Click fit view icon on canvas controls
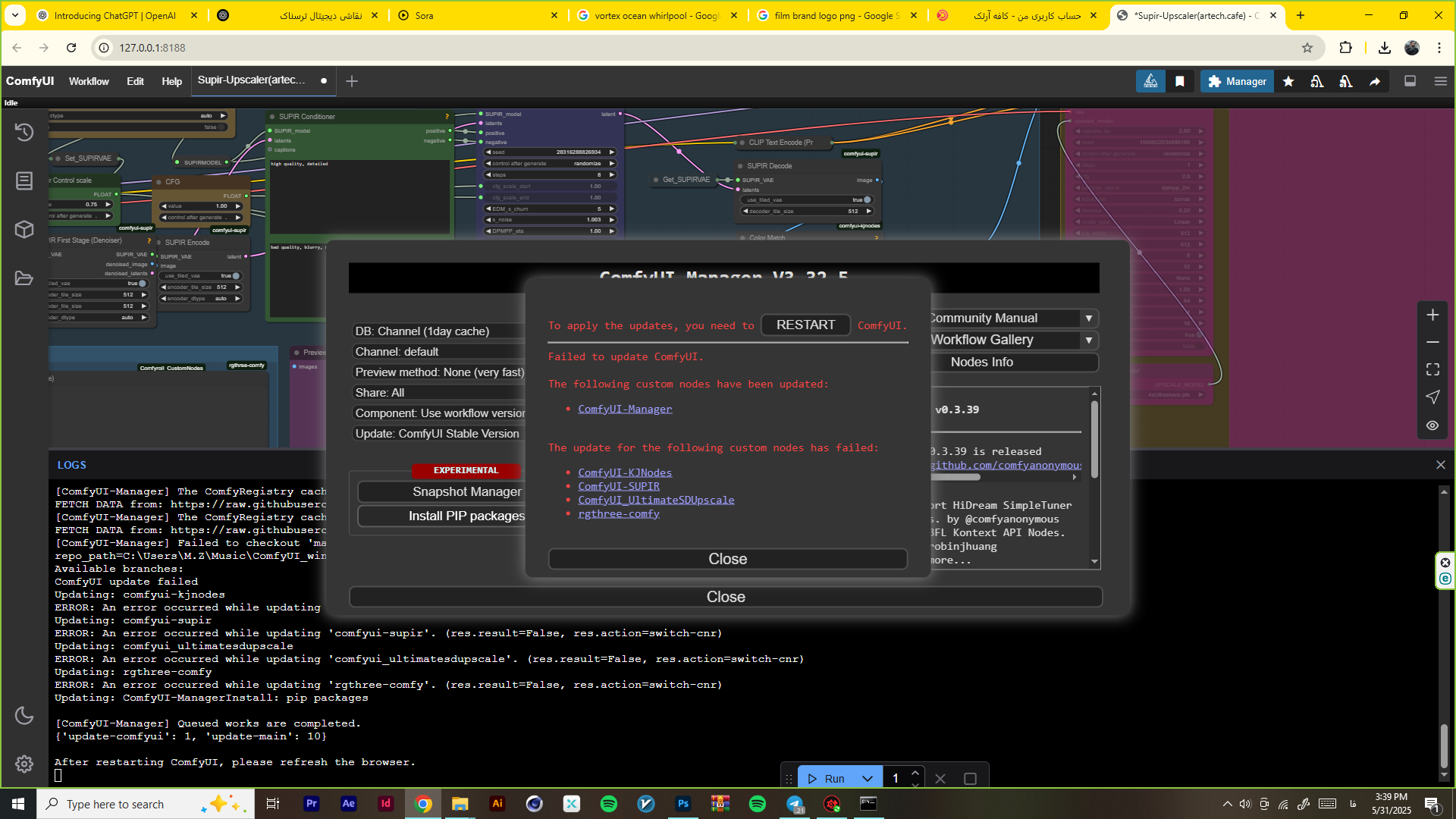Screen dimensions: 1456x819 (1432, 369)
